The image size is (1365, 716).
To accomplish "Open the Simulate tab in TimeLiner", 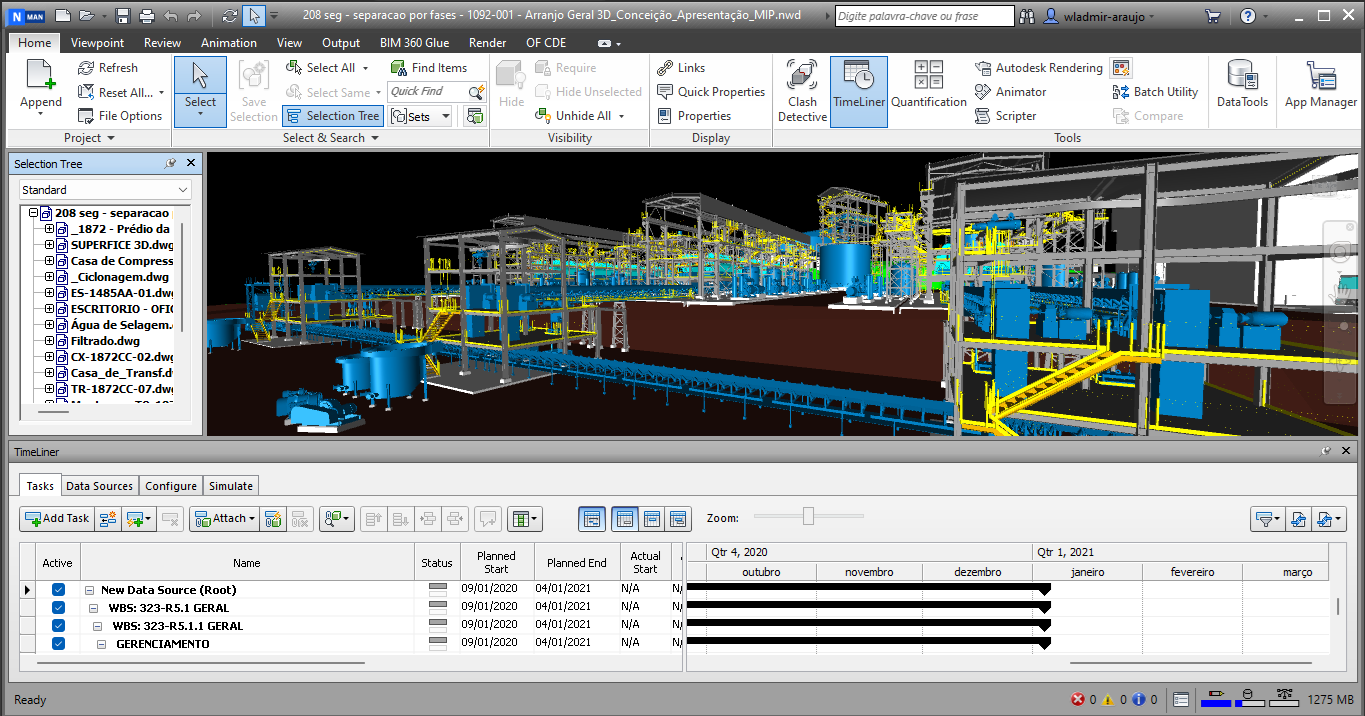I will pos(230,486).
